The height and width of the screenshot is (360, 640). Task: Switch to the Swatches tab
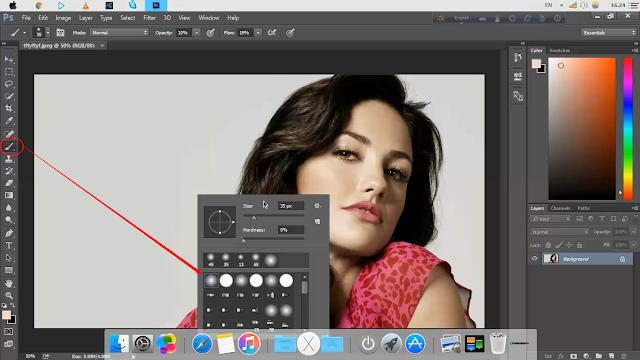[559, 51]
